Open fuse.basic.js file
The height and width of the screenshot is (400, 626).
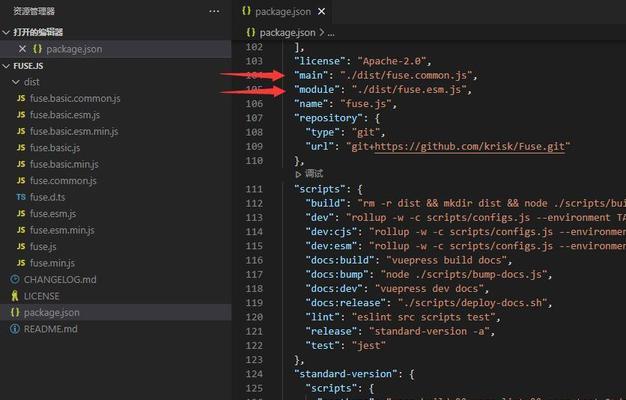tap(55, 148)
